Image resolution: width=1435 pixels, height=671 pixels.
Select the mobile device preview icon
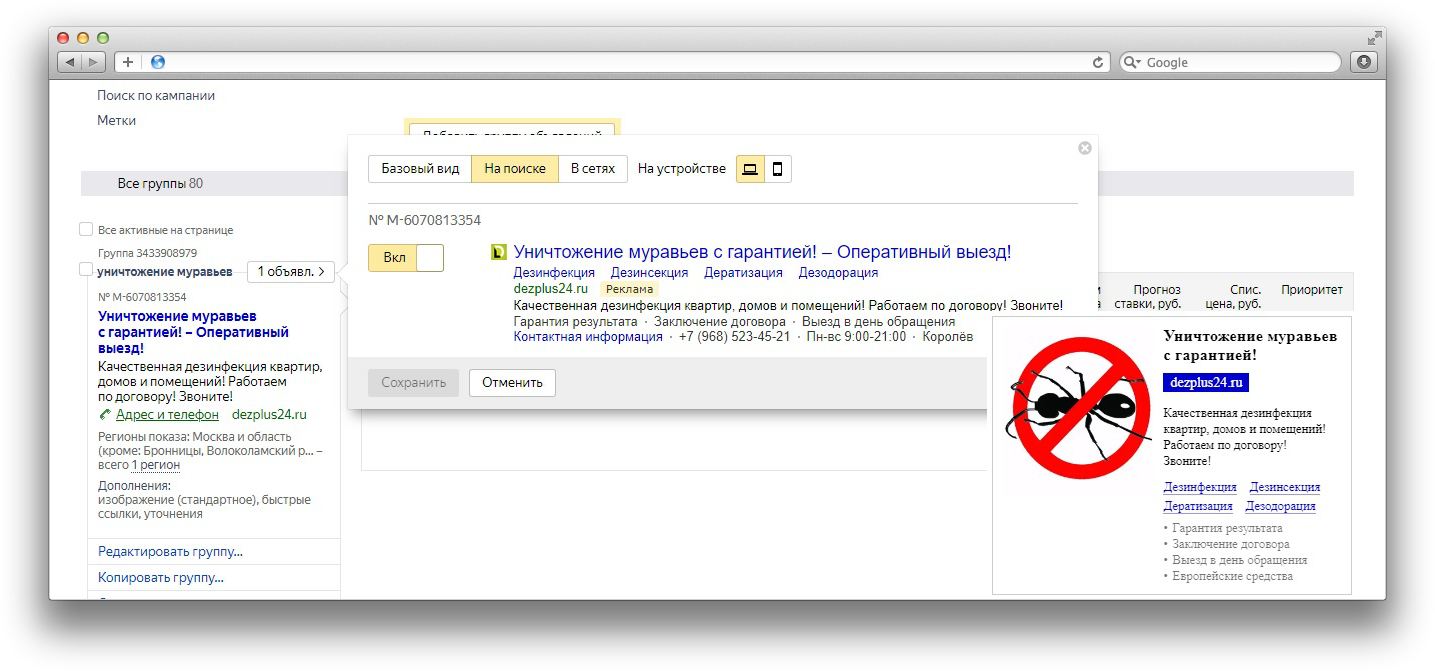tap(777, 169)
